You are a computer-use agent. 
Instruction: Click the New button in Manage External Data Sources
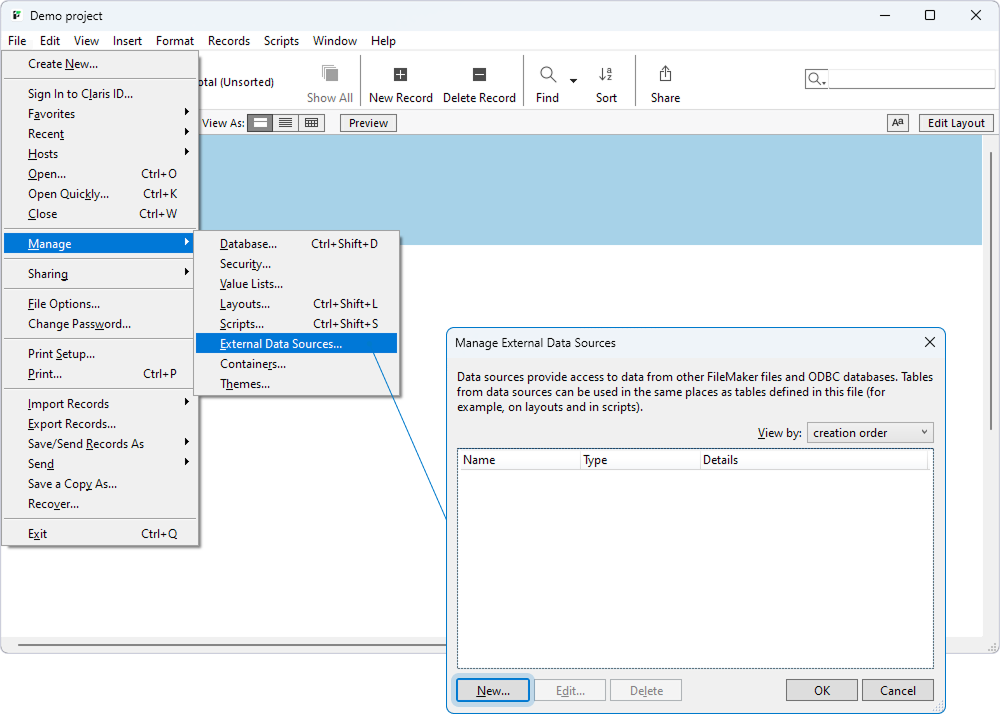click(x=492, y=690)
